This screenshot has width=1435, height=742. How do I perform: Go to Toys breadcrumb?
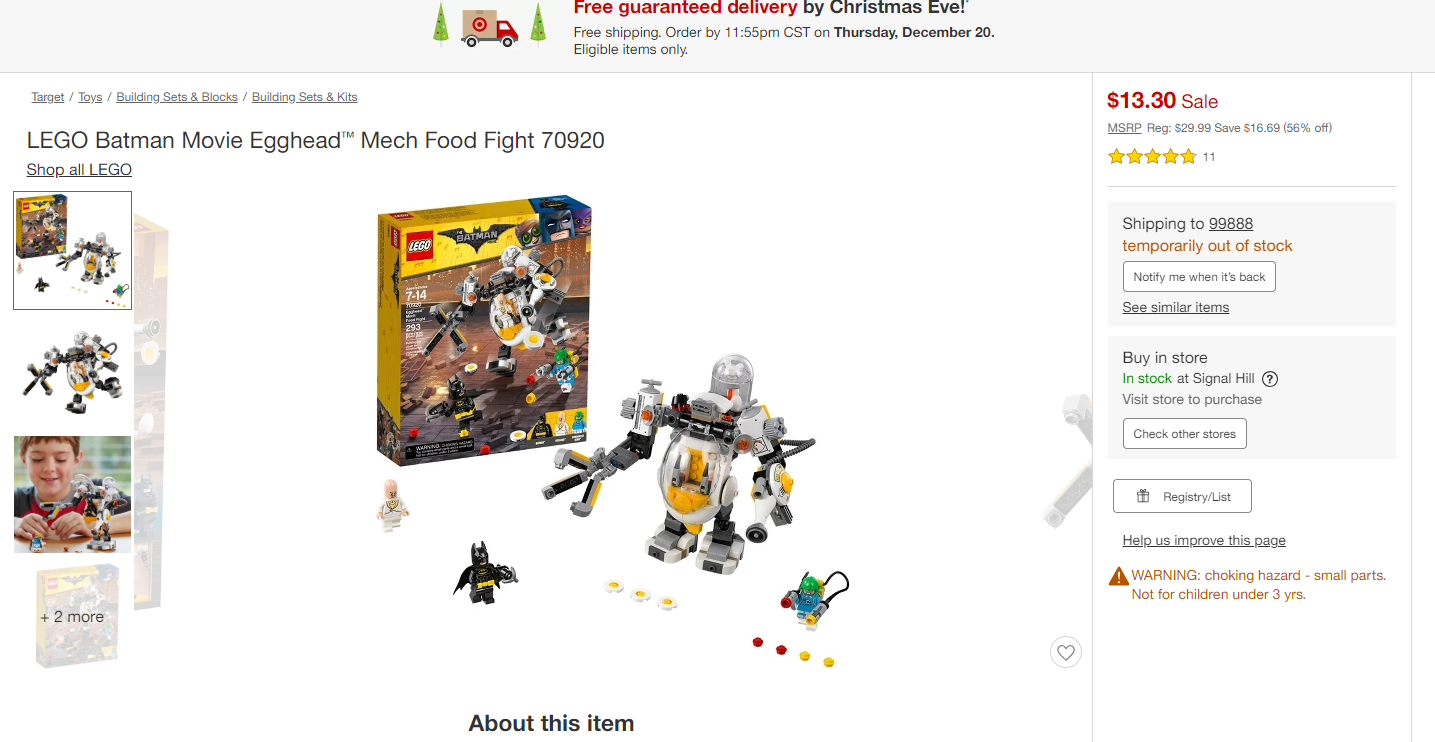point(90,97)
